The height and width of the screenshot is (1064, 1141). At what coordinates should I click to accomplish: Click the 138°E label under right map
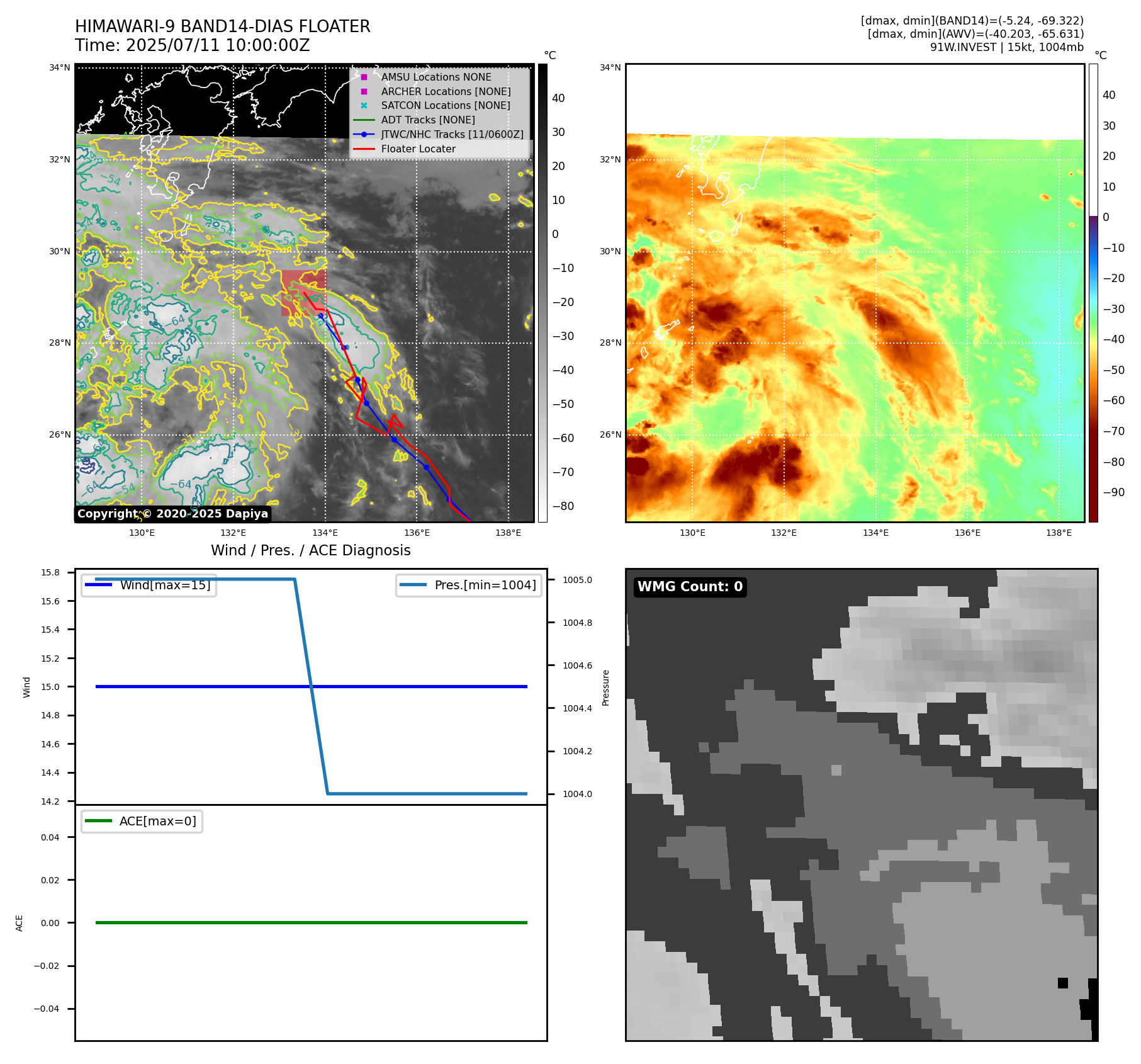tap(1059, 533)
